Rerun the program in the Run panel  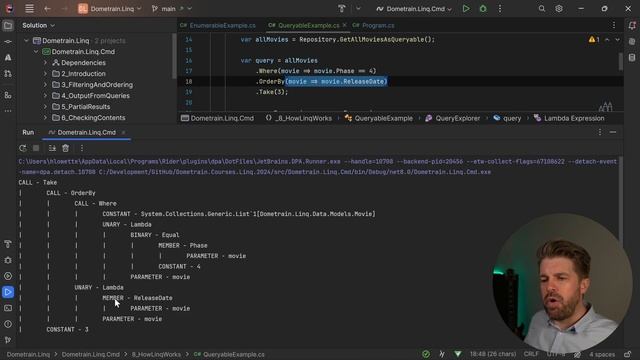23,148
